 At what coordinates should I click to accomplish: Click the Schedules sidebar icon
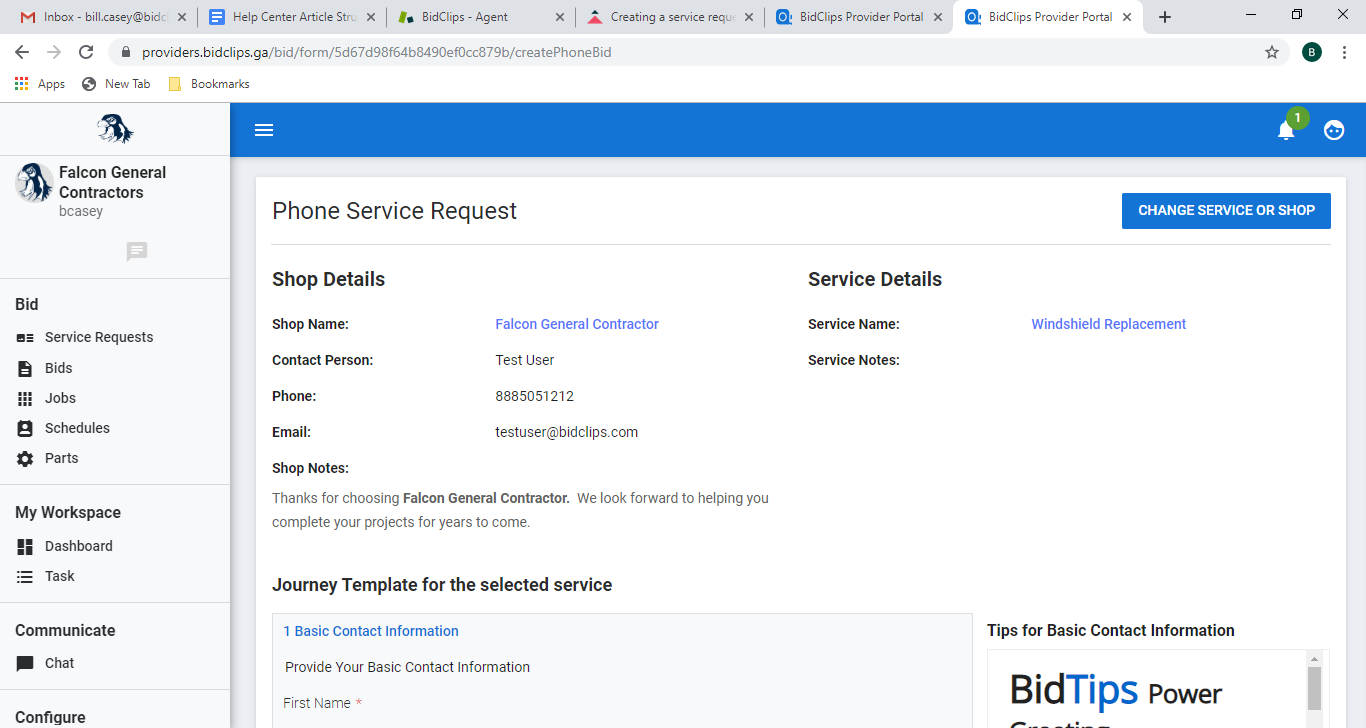25,428
